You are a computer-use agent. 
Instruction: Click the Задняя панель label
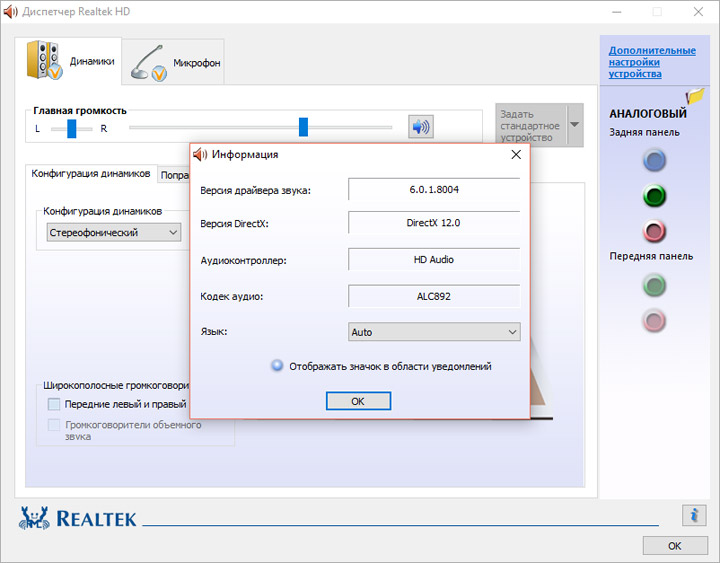coord(644,132)
